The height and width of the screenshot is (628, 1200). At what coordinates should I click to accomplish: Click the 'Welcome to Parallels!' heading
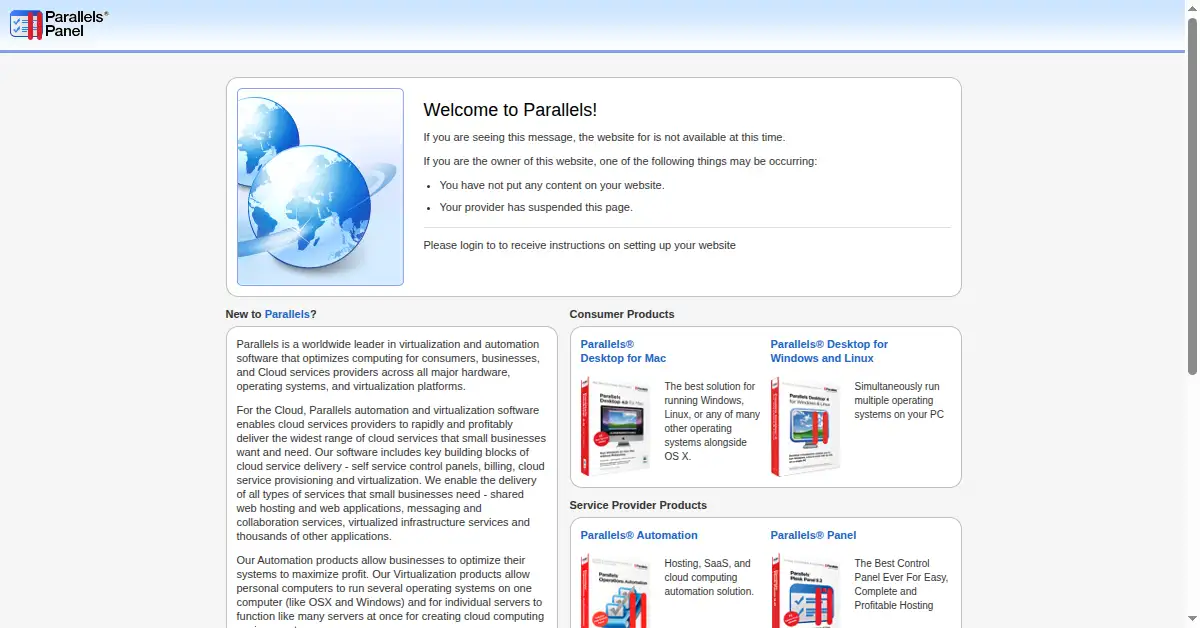510,110
